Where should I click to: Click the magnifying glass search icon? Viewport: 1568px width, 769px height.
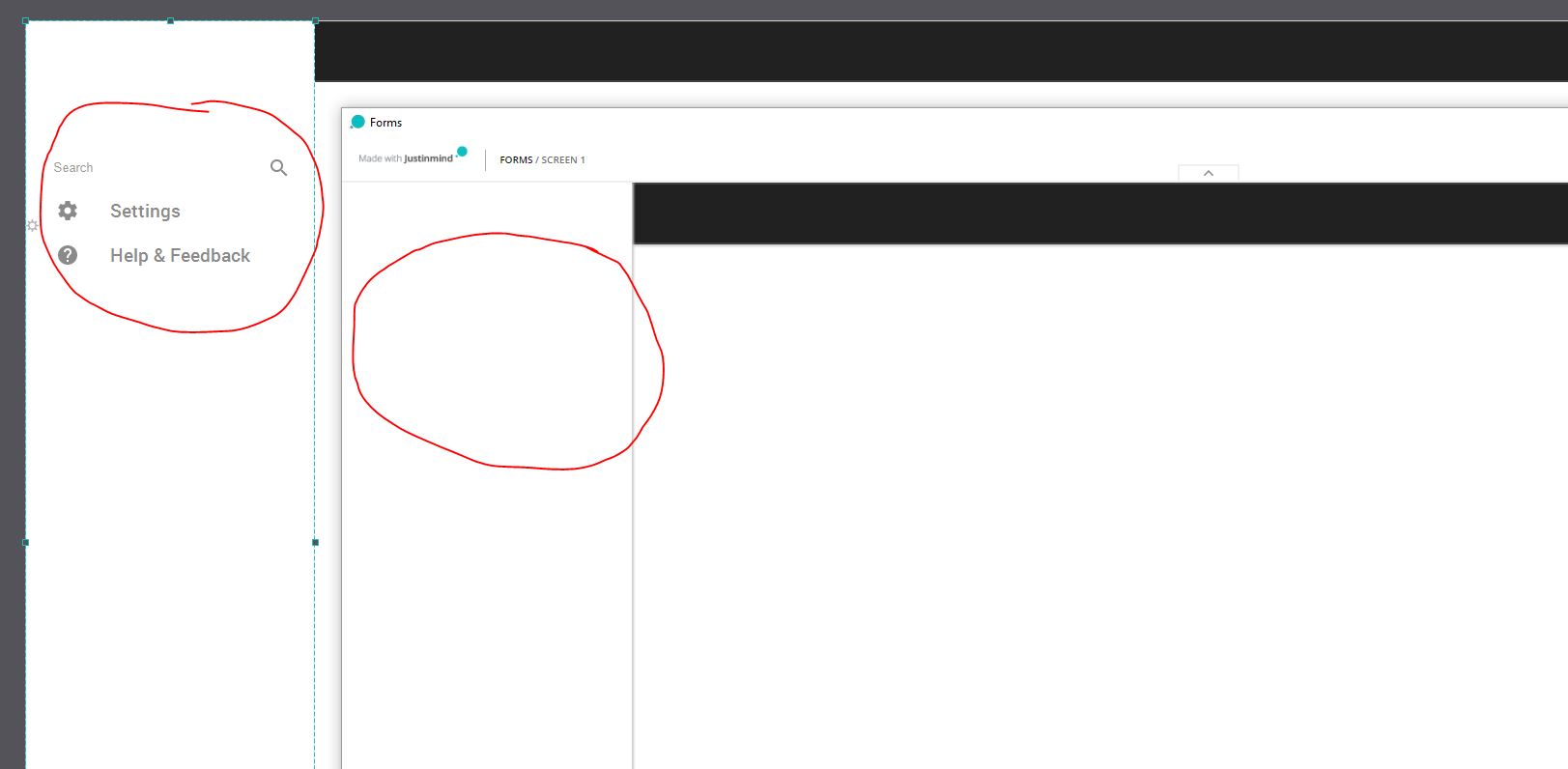point(278,168)
